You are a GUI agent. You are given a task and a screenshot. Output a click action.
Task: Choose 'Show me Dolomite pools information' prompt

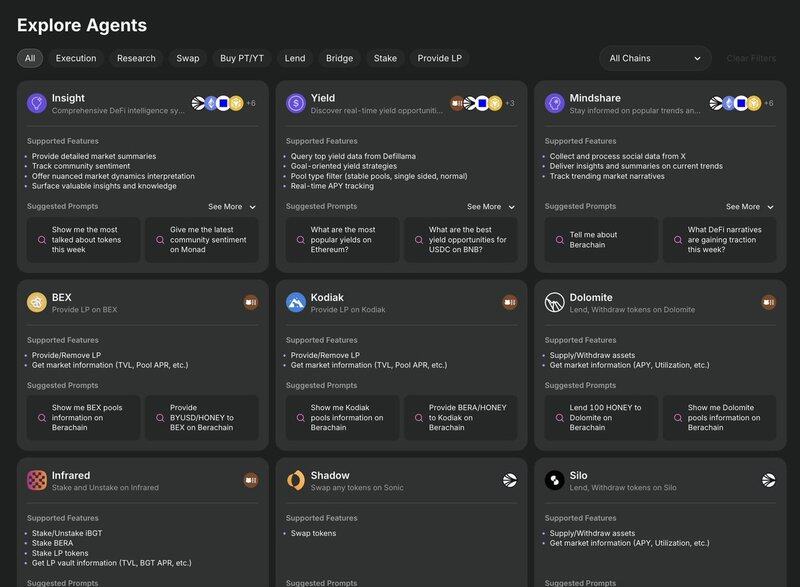[x=719, y=418]
